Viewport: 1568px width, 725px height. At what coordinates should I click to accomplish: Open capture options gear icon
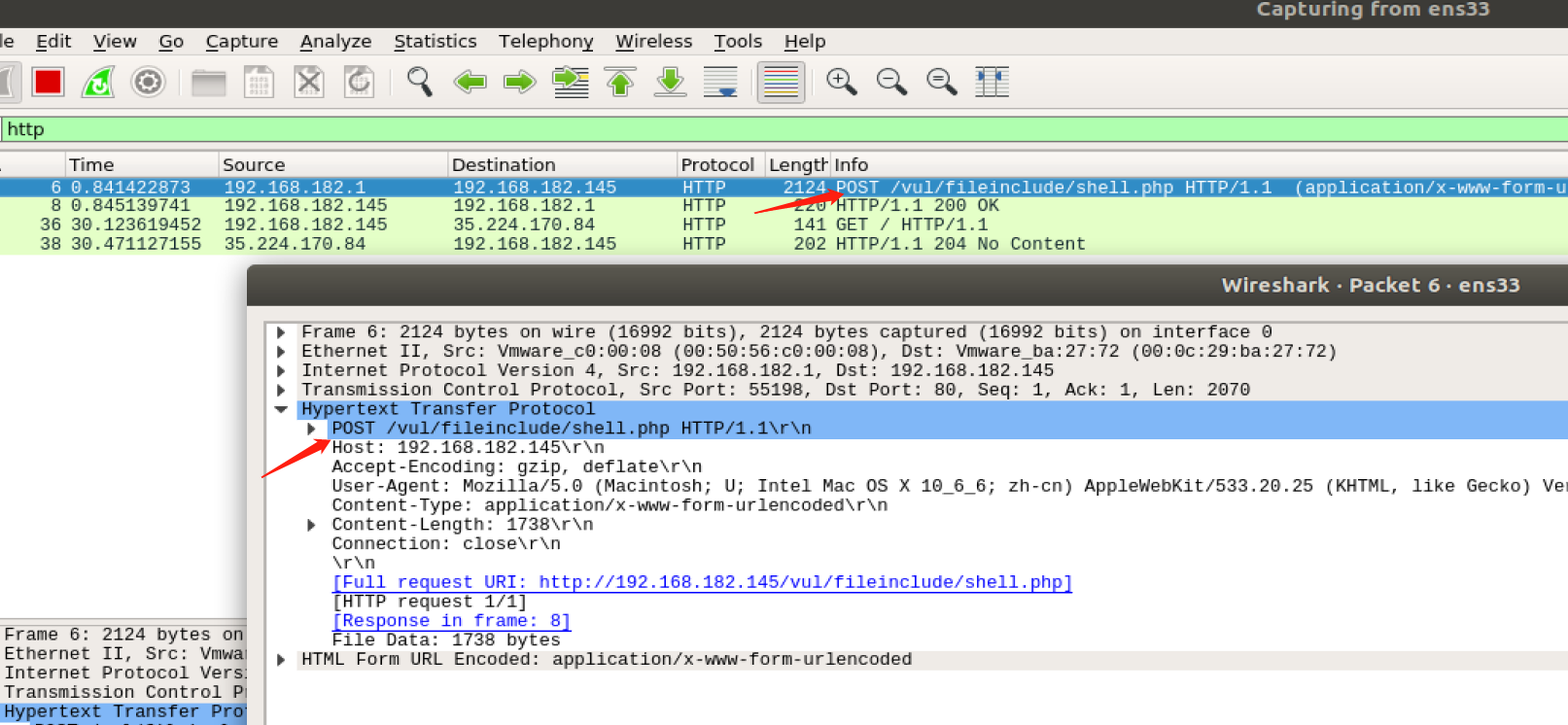[x=148, y=82]
